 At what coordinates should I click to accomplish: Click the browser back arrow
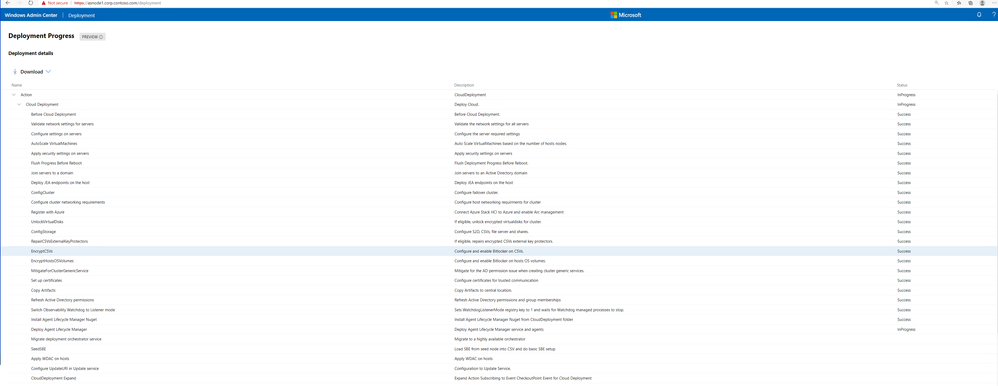pos(7,3)
